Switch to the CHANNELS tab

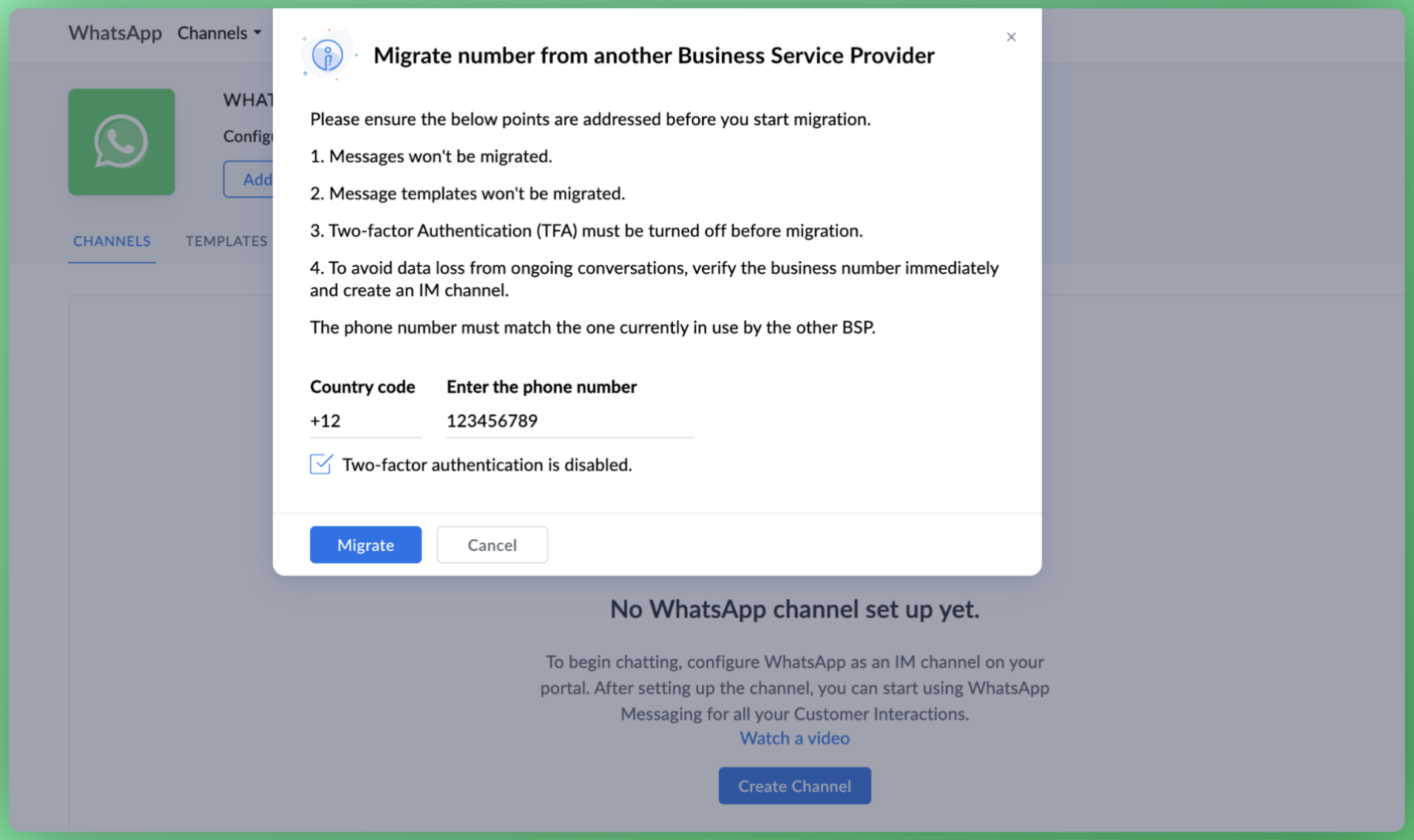(112, 241)
